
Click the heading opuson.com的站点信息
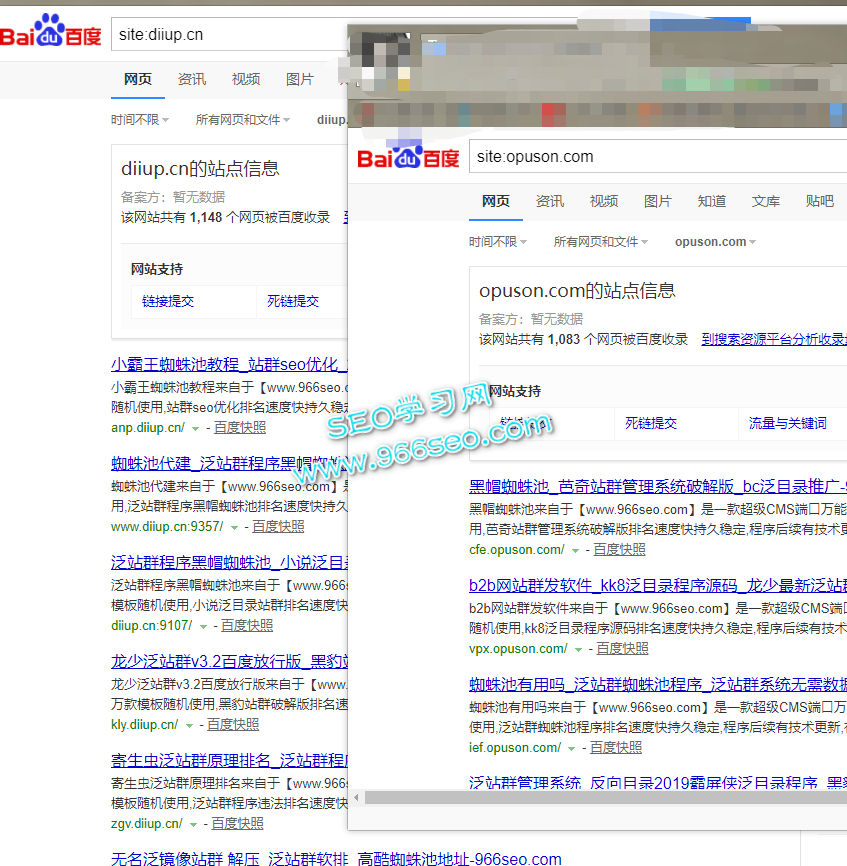click(x=578, y=291)
